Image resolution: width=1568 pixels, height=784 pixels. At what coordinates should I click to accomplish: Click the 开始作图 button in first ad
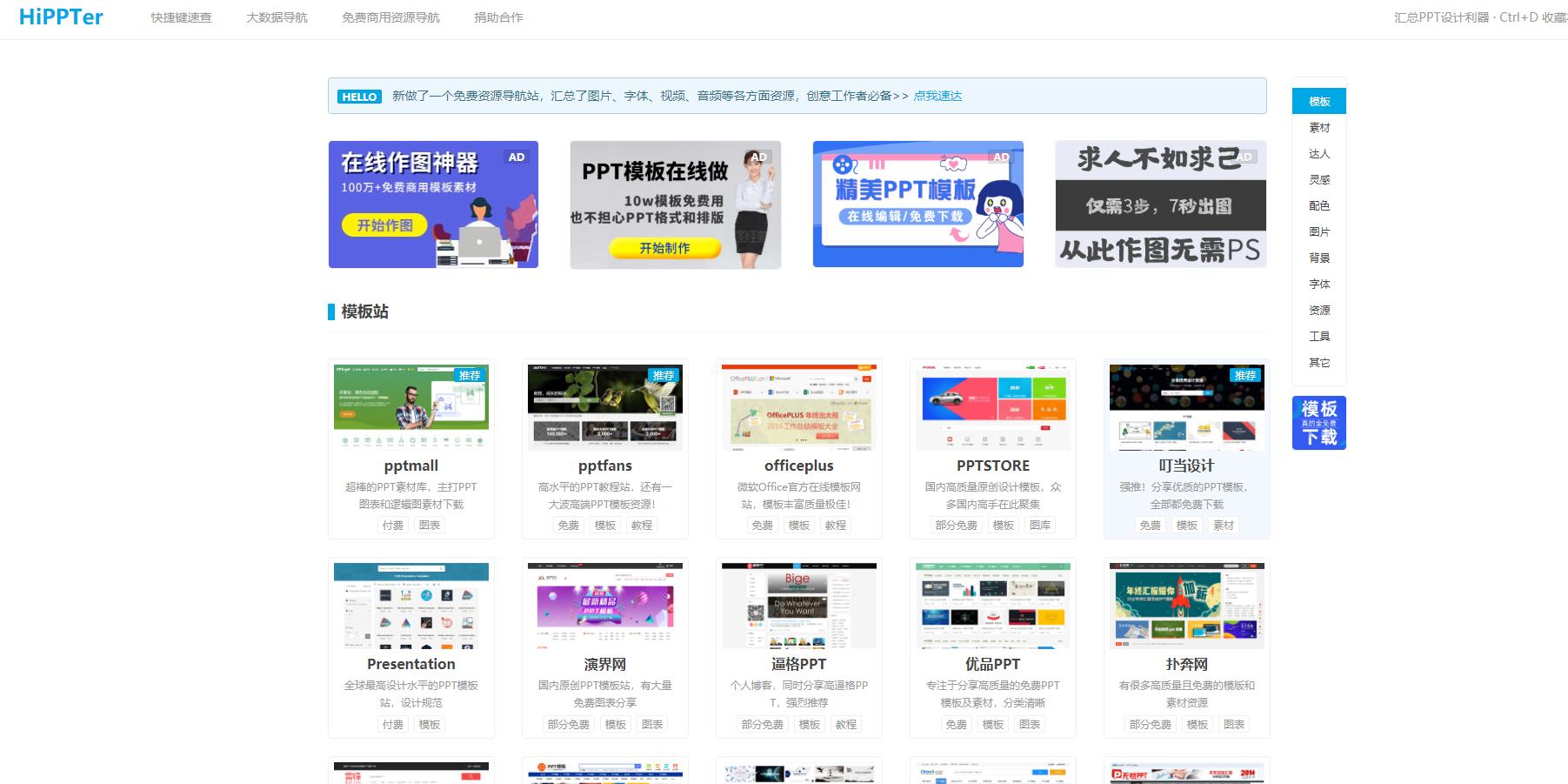[384, 225]
